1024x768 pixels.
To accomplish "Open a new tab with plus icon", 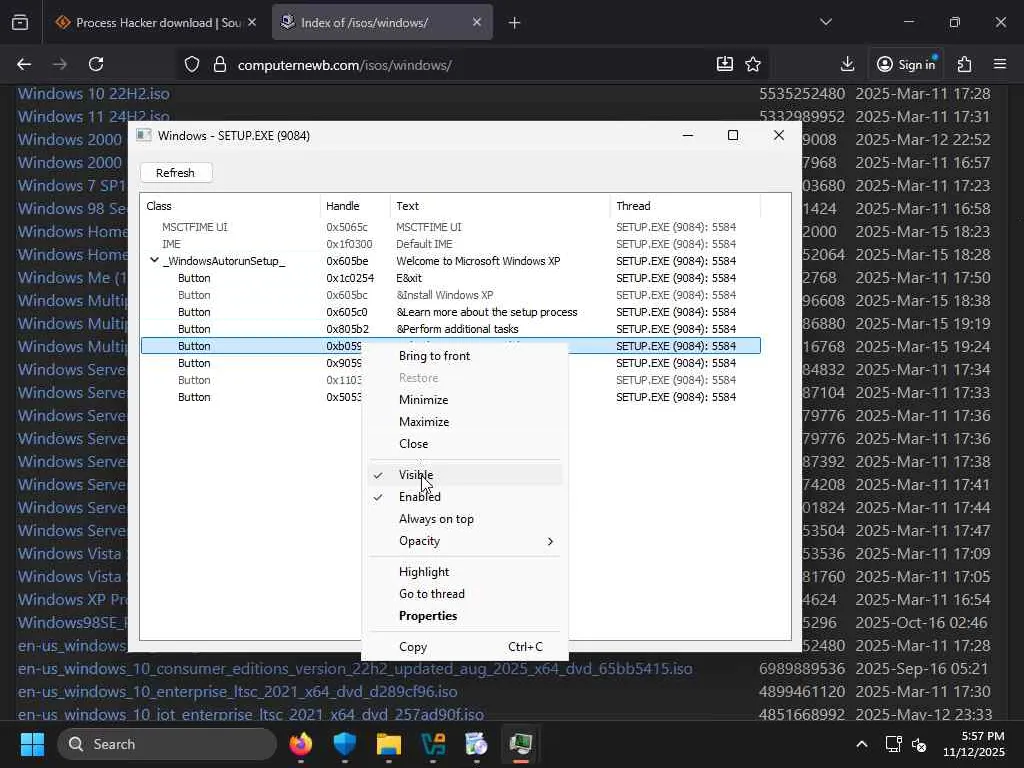I will tap(515, 23).
